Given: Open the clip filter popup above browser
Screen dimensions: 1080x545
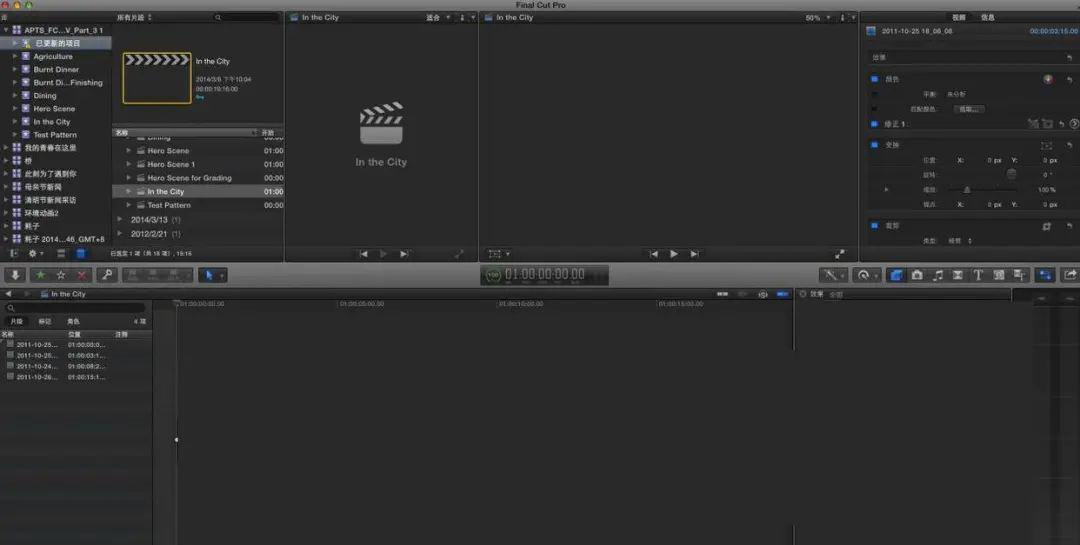Looking at the screenshot, I should 134,17.
